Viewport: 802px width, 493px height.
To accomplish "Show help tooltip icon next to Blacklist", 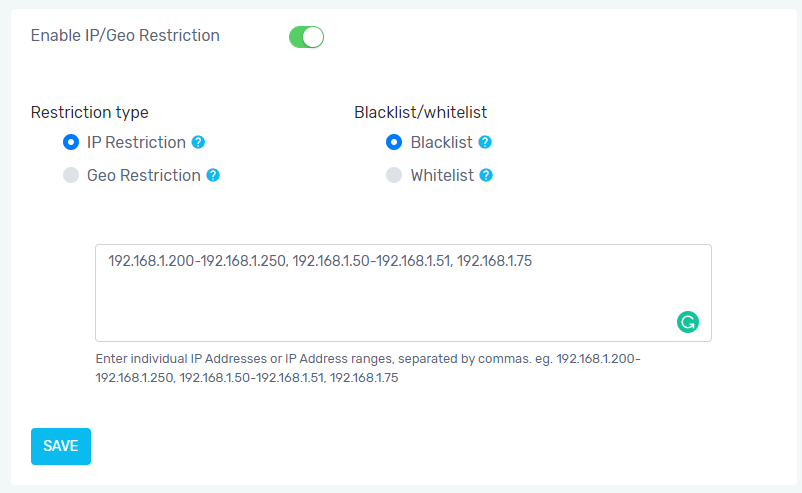I will click(485, 142).
